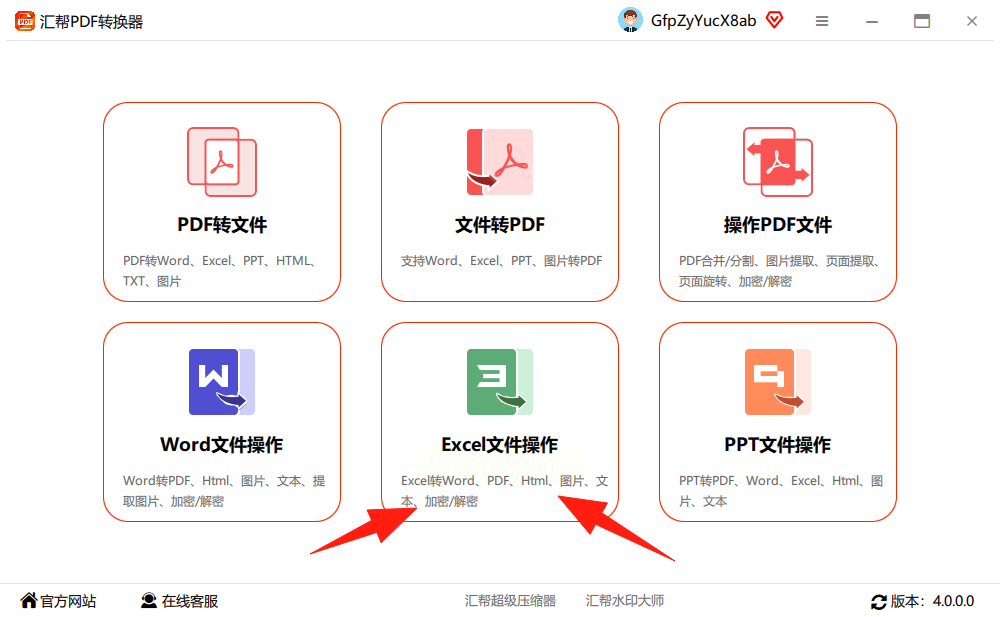Viewport: 1000px width, 617px height.
Task: Click the version refresh icon
Action: [879, 601]
